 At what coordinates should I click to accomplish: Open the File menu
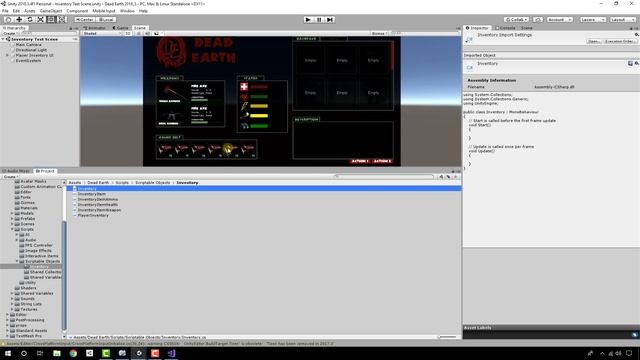(5, 11)
